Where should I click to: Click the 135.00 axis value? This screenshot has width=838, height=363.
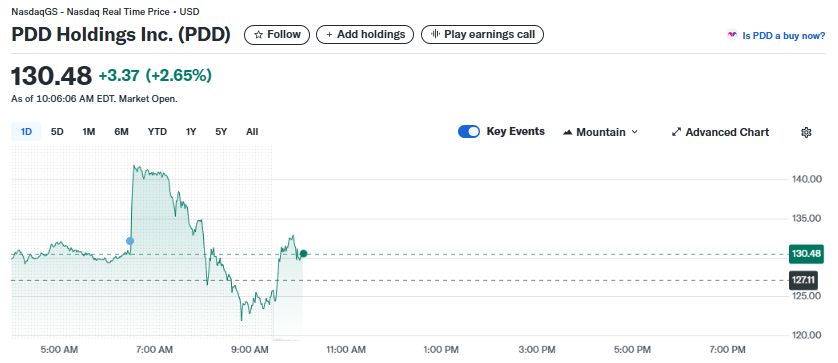tap(806, 218)
